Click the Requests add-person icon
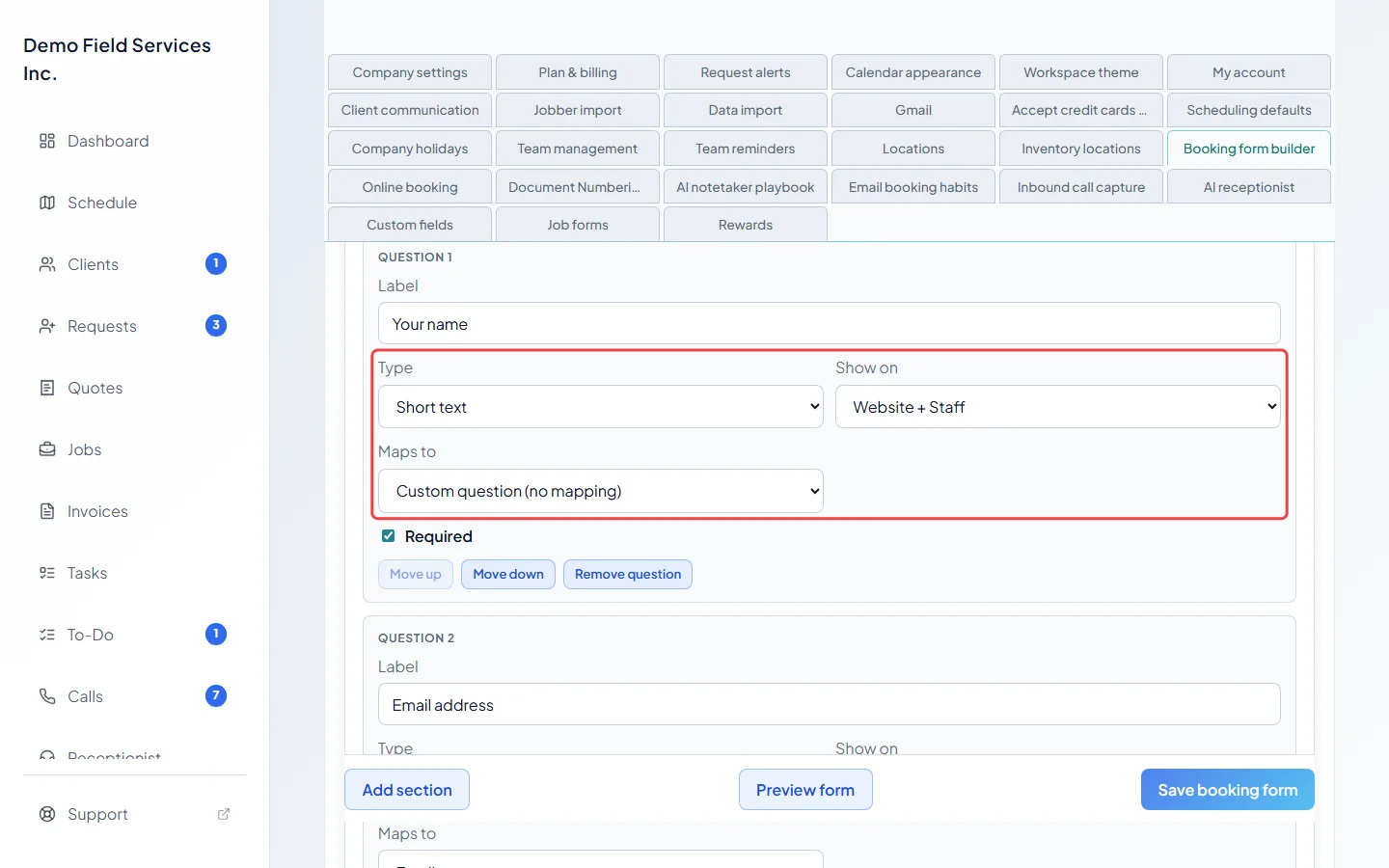 [47, 326]
